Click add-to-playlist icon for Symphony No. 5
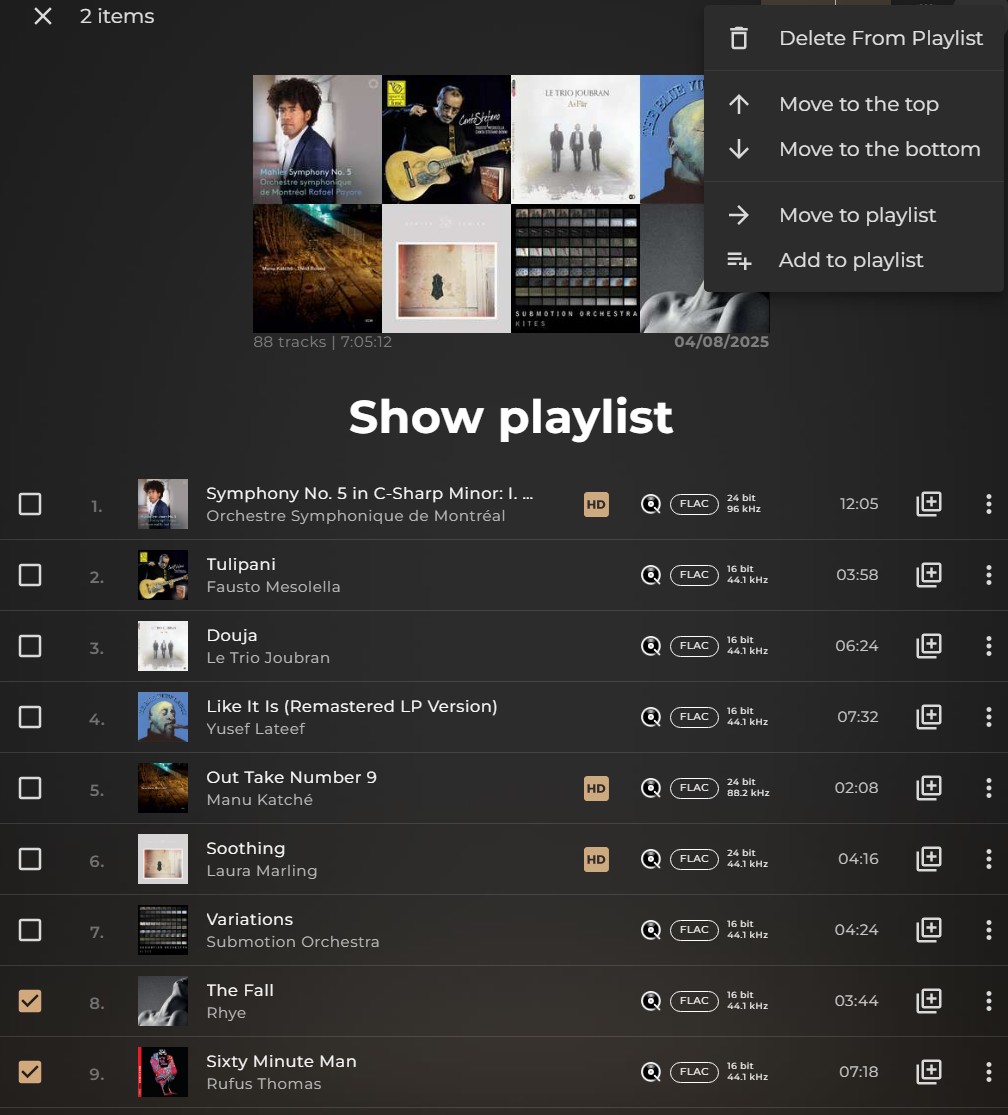 [929, 504]
